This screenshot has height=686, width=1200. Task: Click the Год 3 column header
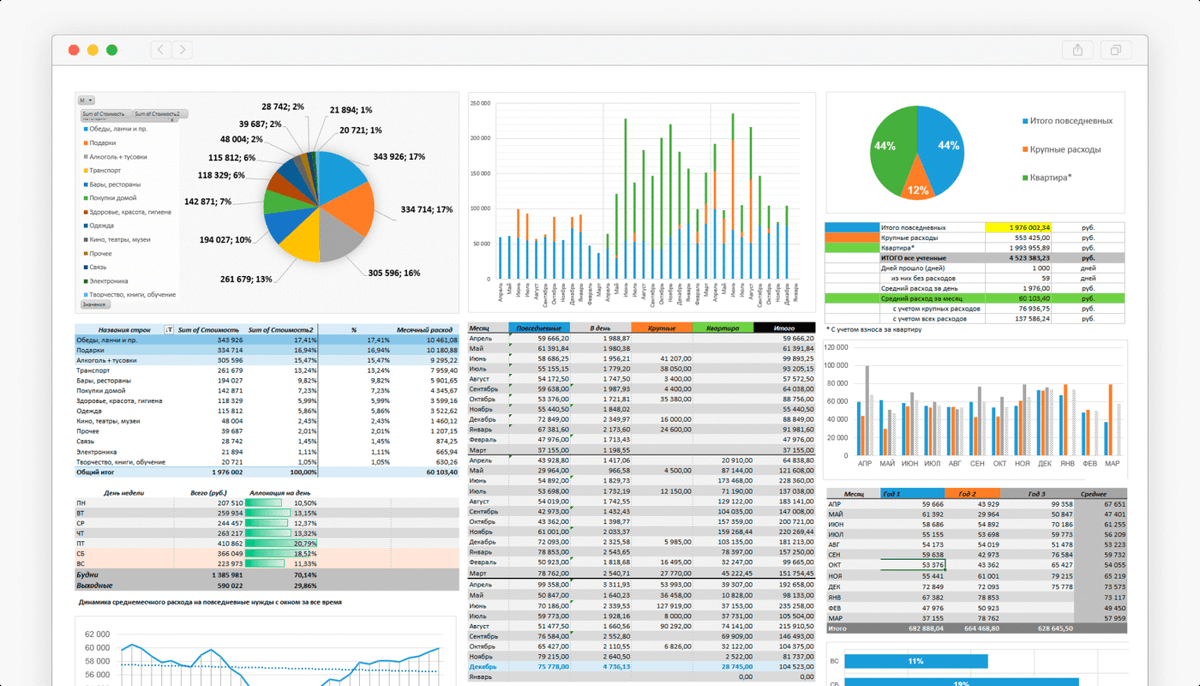pos(1037,494)
